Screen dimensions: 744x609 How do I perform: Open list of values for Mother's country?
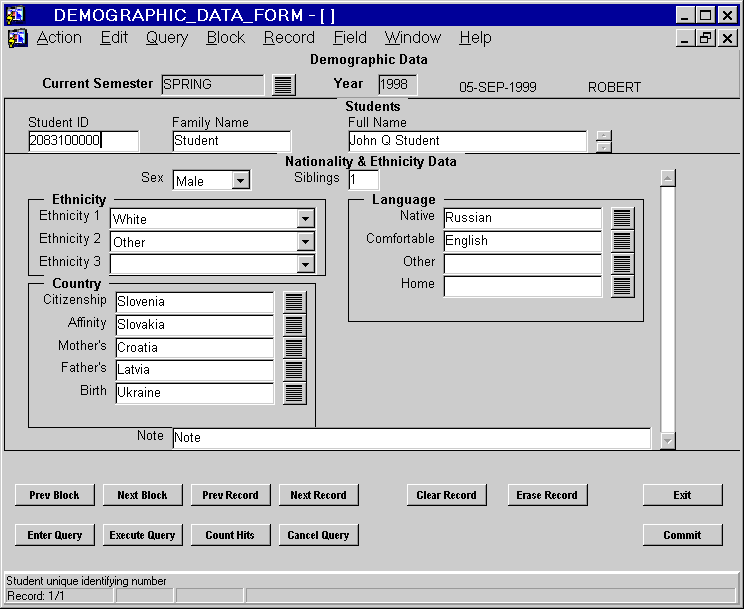pyautogui.click(x=294, y=348)
